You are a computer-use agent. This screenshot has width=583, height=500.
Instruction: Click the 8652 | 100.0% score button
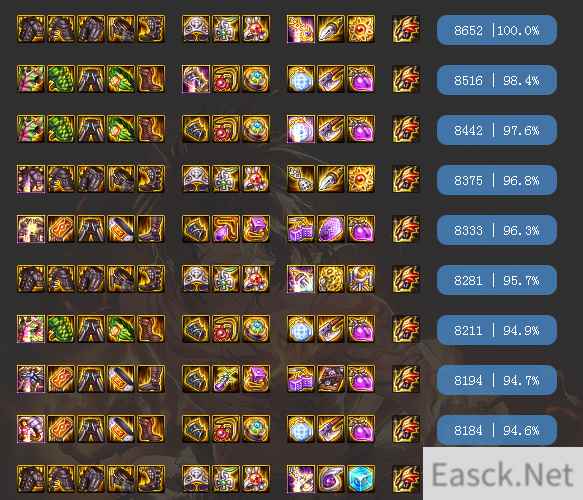click(x=496, y=30)
